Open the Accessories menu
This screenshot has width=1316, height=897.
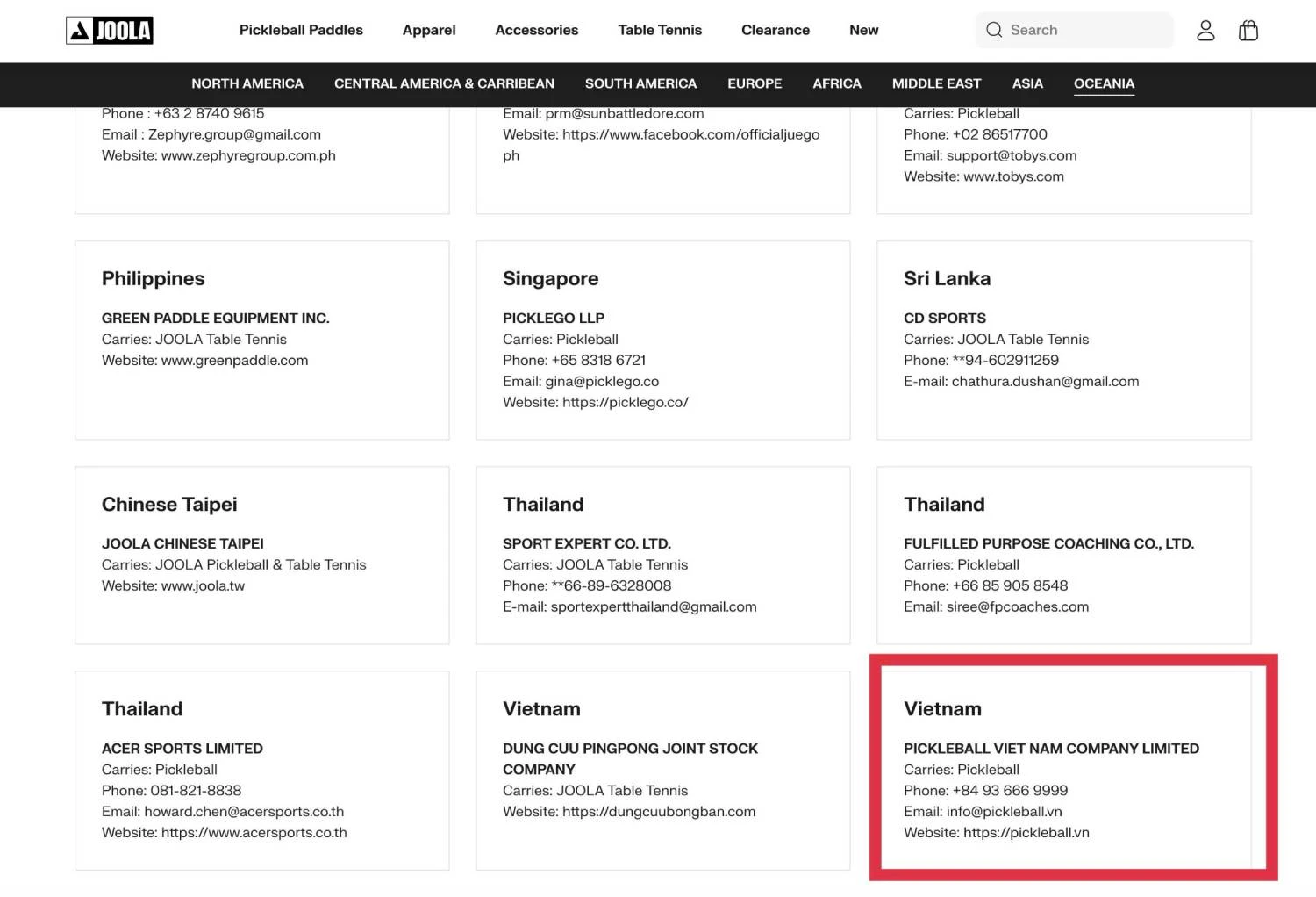(x=536, y=30)
